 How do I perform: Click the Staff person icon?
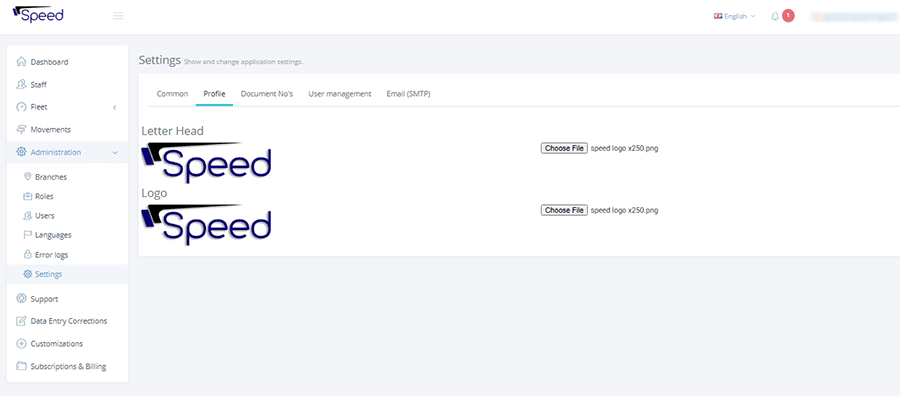pos(21,84)
